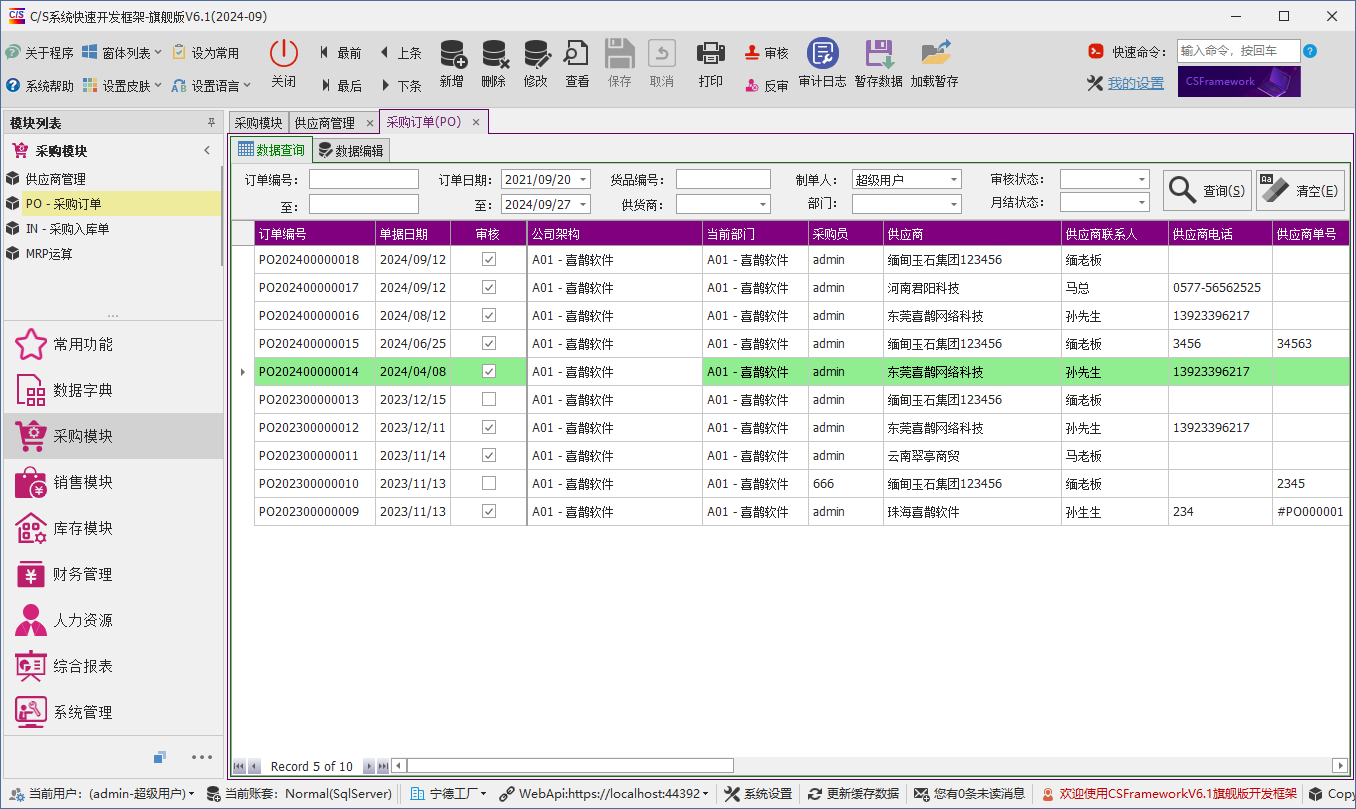
Task: Click 更新缓存数据 in status bar
Action: click(854, 794)
